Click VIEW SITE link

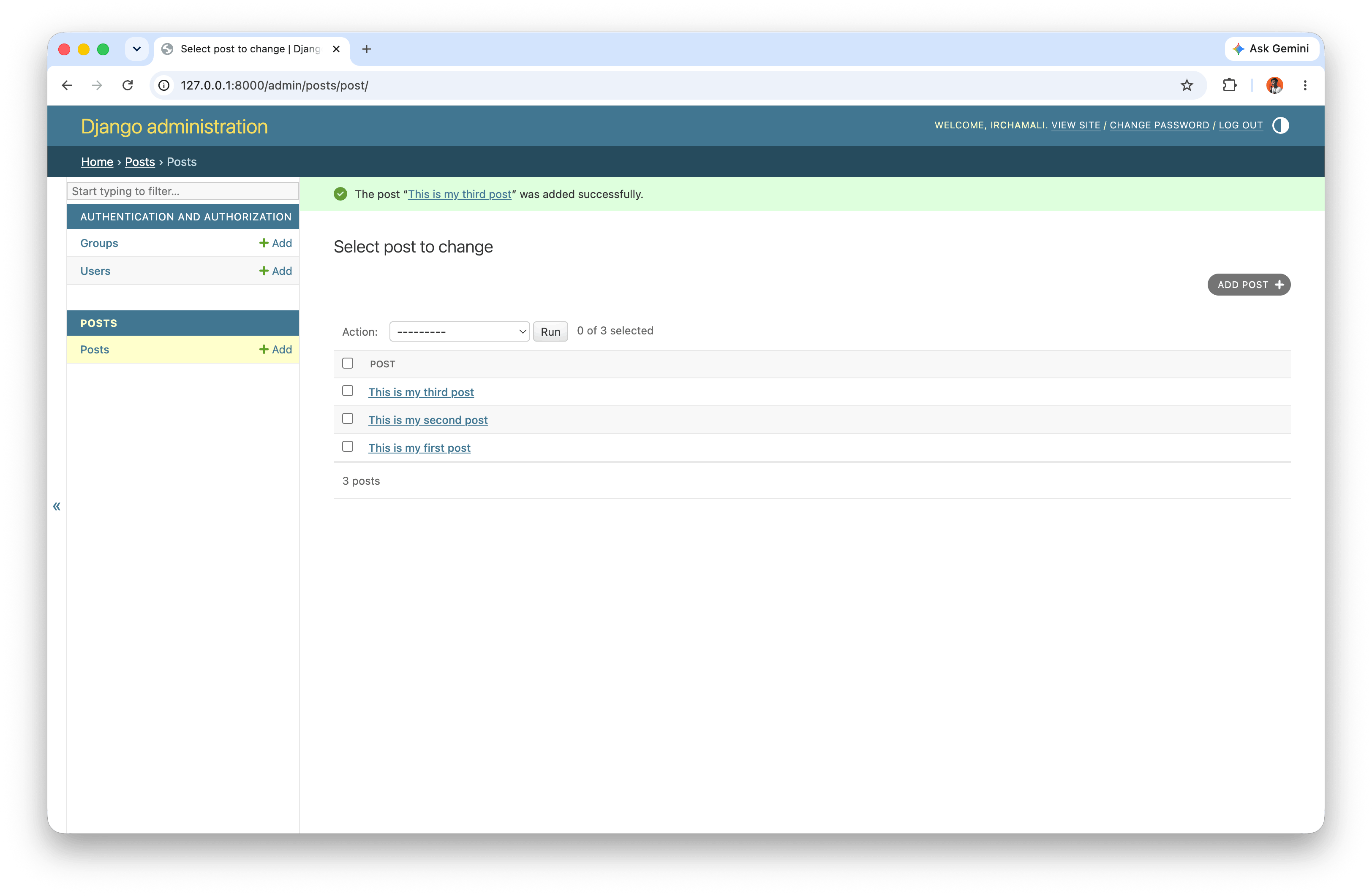[x=1076, y=125]
